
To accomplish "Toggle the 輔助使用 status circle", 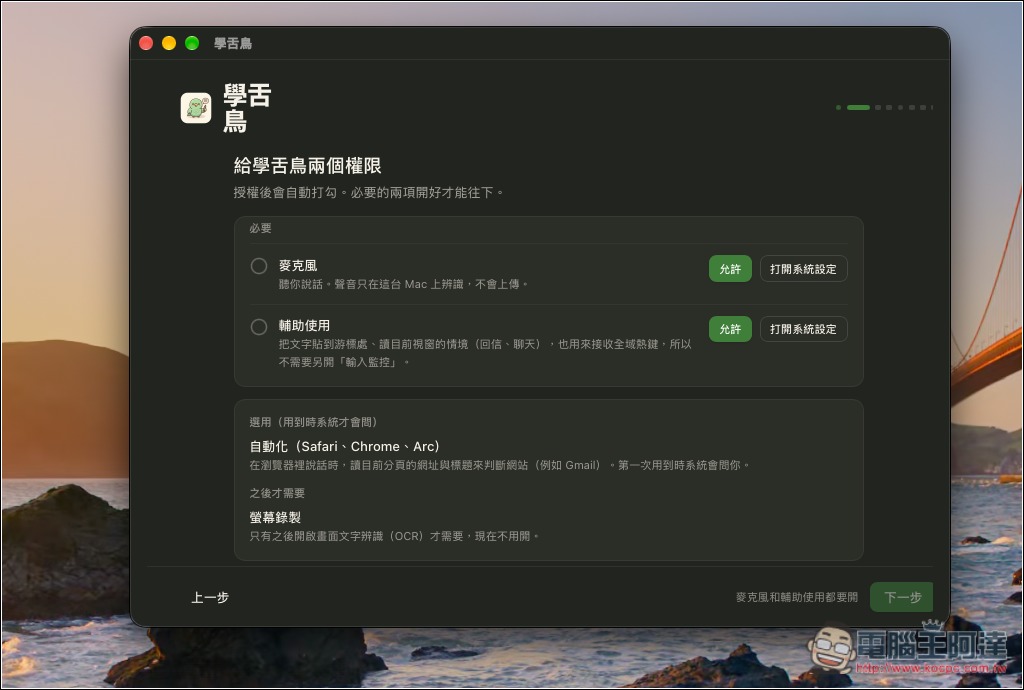I will click(259, 327).
